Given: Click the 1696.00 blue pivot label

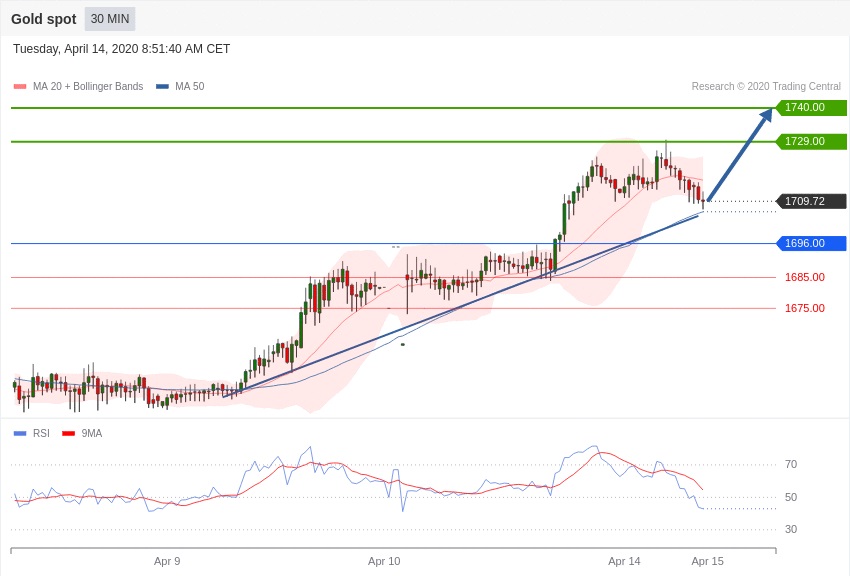Looking at the screenshot, I should click(812, 243).
